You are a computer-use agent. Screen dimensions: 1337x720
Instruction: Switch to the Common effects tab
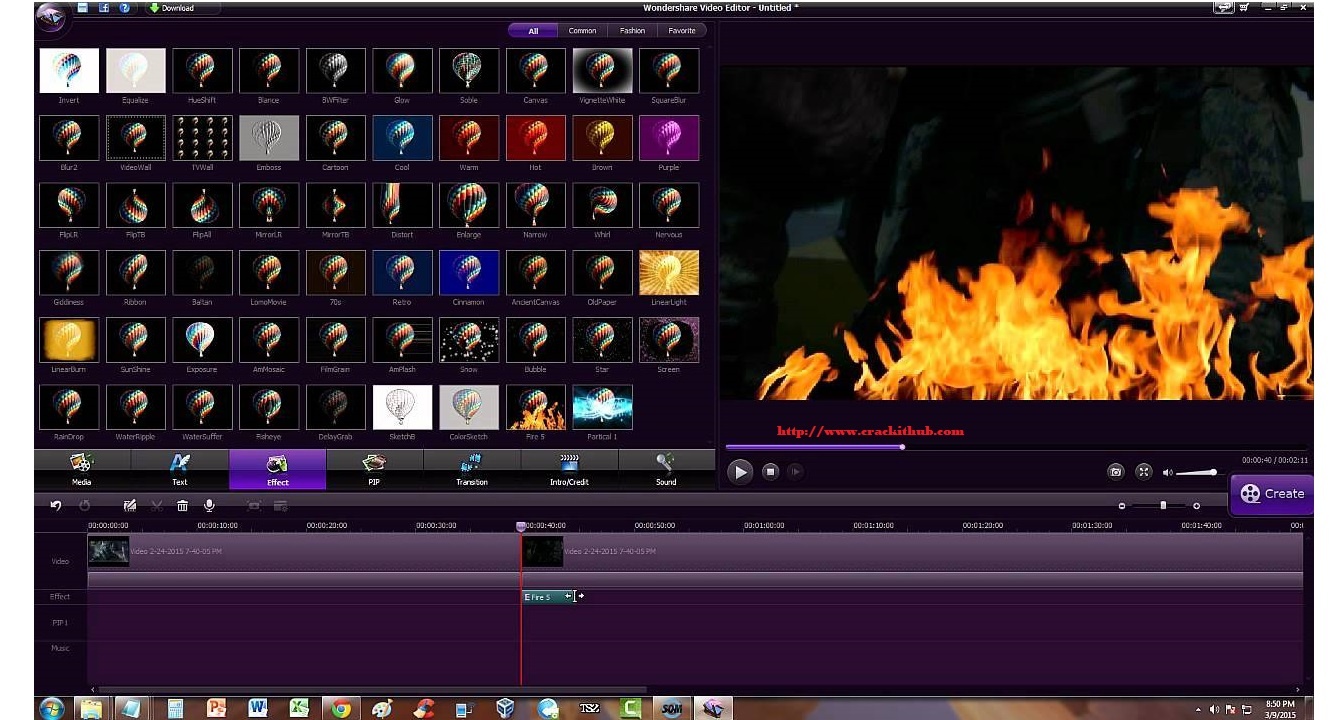coord(582,30)
